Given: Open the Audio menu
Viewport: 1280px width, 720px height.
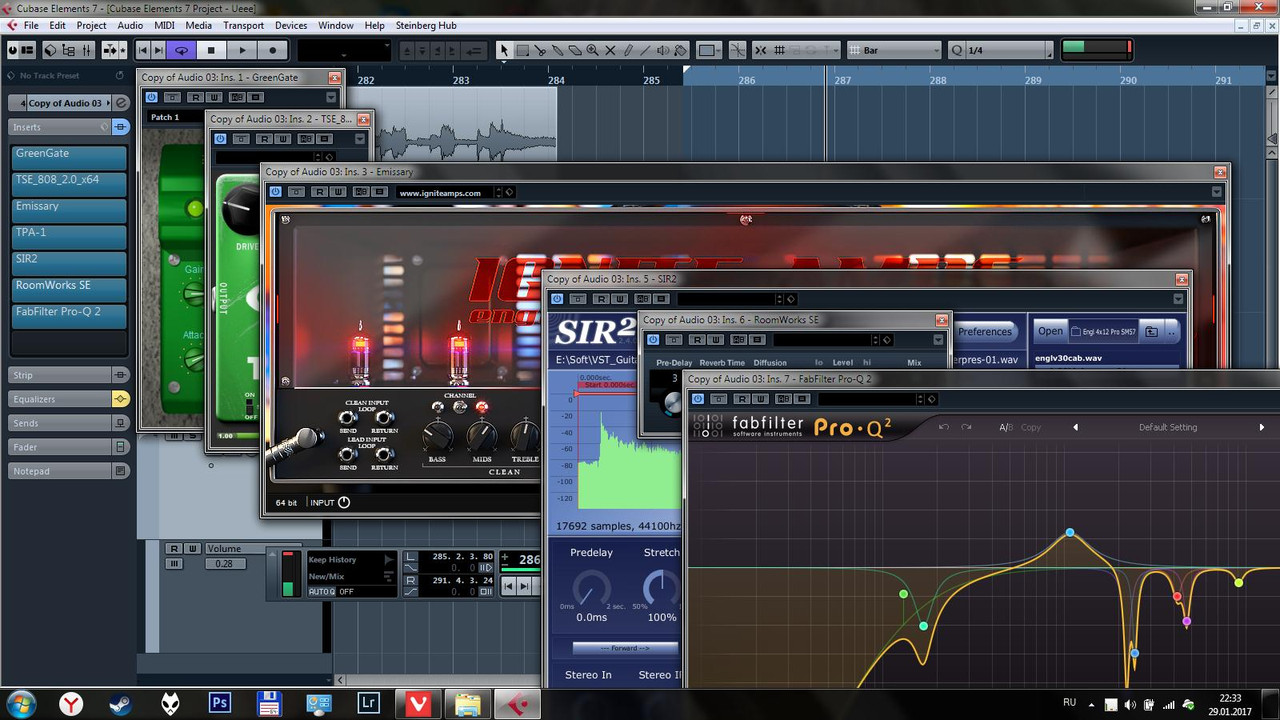Looking at the screenshot, I should coord(130,25).
